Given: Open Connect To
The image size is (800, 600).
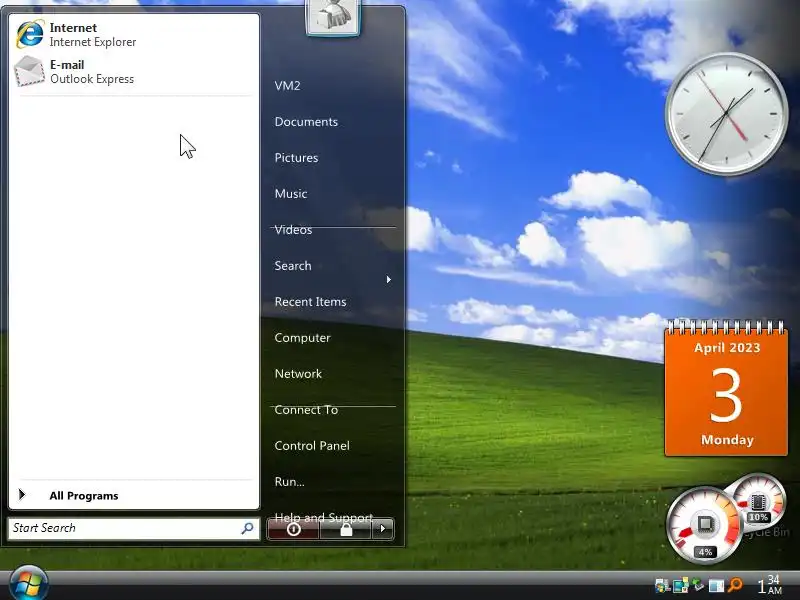Looking at the screenshot, I should 306,410.
